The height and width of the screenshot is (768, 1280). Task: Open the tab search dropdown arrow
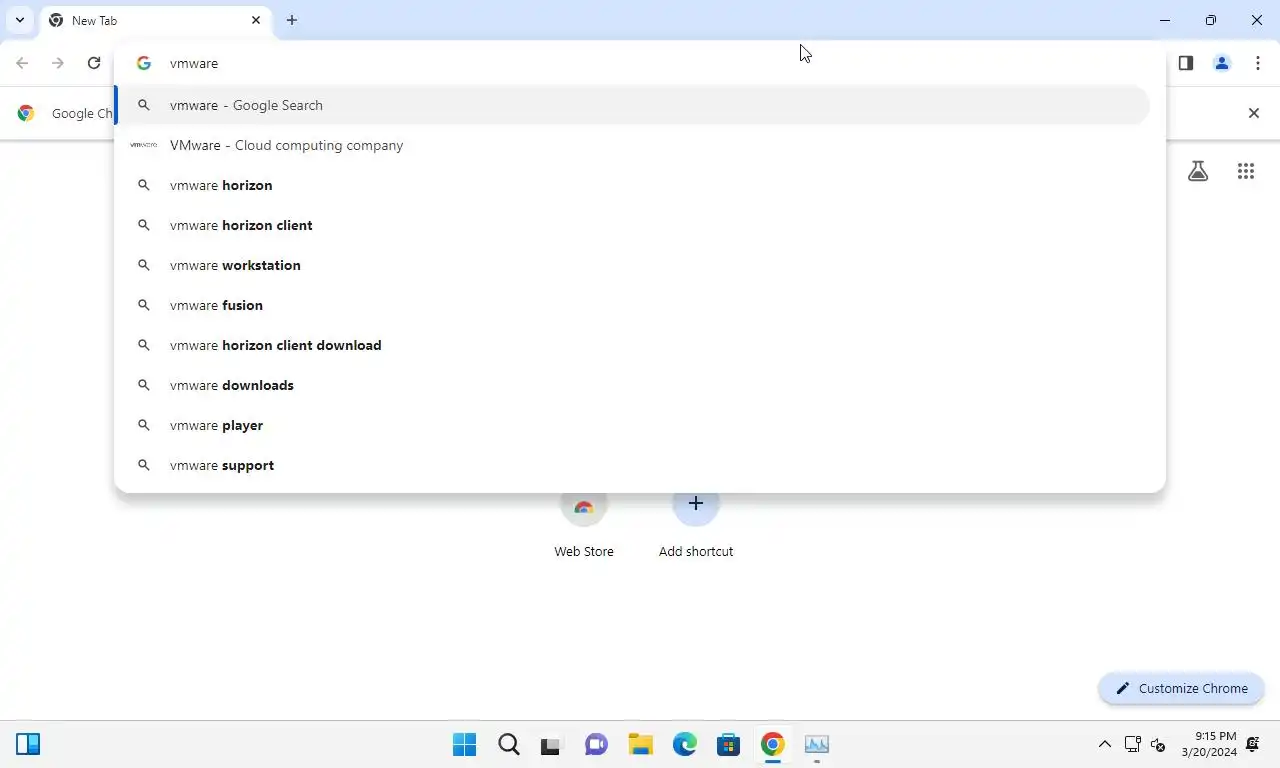pyautogui.click(x=20, y=20)
